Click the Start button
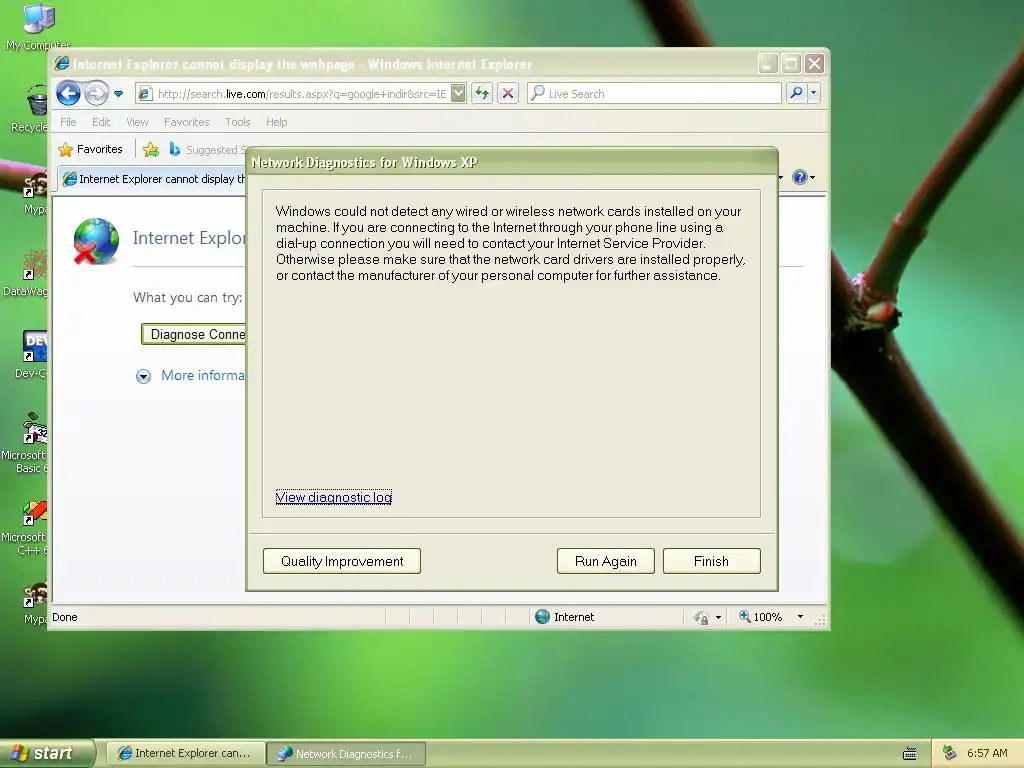Screen dimensions: 1024x768 (x=47, y=753)
